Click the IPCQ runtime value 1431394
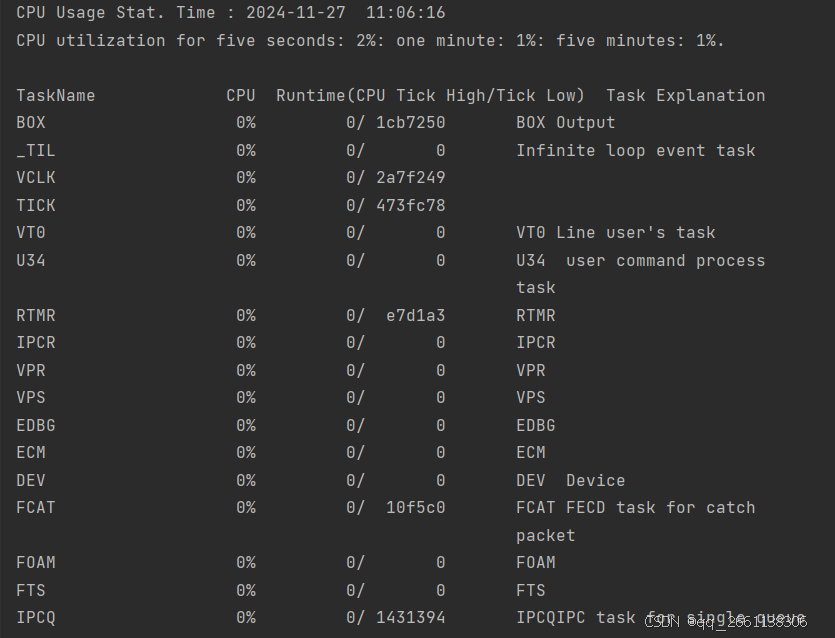The image size is (835, 638). tap(411, 618)
